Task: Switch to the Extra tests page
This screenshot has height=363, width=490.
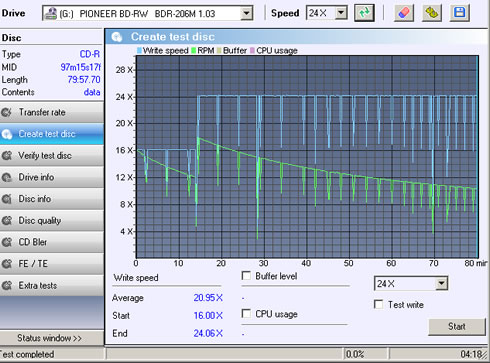Action: coord(52,286)
